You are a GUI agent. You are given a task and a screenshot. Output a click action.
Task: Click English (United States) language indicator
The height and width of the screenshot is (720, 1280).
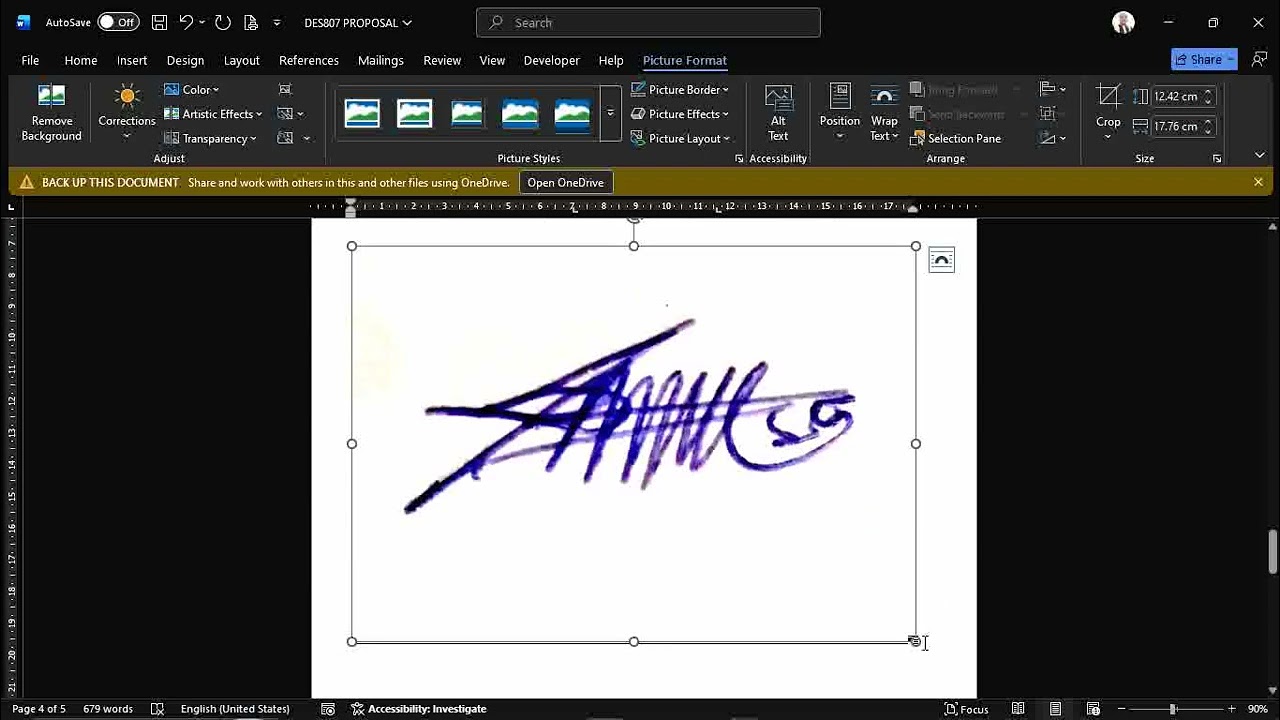235,709
